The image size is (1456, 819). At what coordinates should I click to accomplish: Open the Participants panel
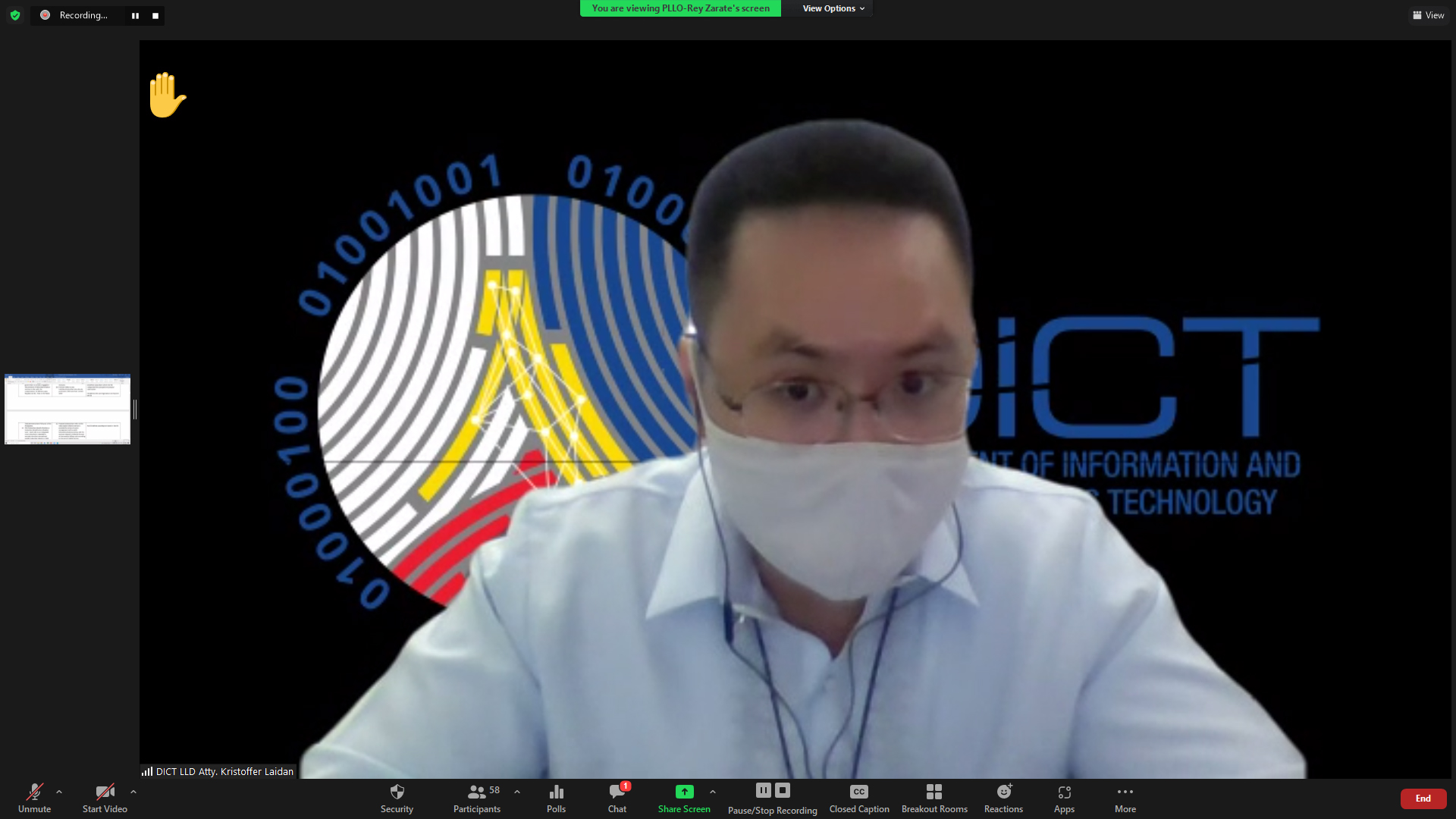tap(477, 799)
